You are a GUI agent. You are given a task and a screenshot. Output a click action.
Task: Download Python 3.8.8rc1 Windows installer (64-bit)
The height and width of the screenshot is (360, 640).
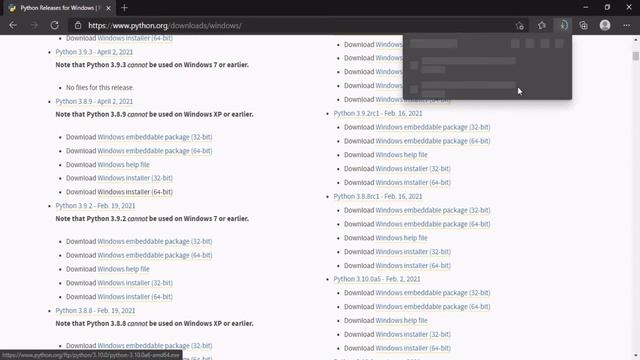click(x=413, y=265)
